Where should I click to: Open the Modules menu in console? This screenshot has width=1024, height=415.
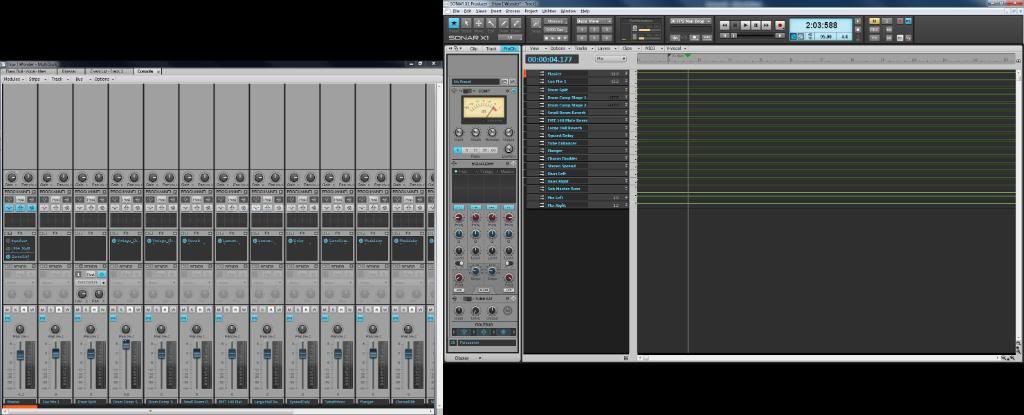click(12, 79)
